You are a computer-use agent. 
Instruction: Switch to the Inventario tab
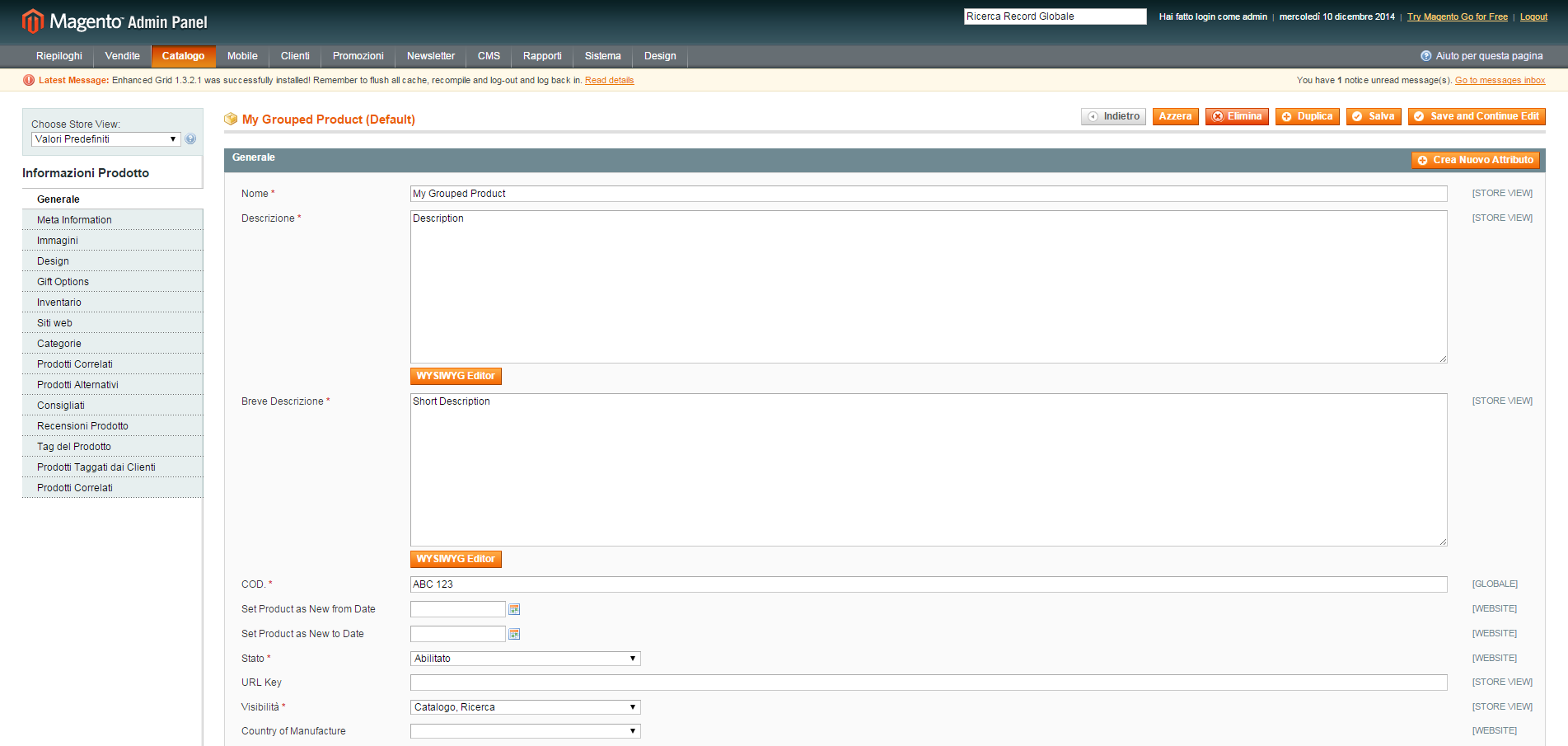pos(59,303)
